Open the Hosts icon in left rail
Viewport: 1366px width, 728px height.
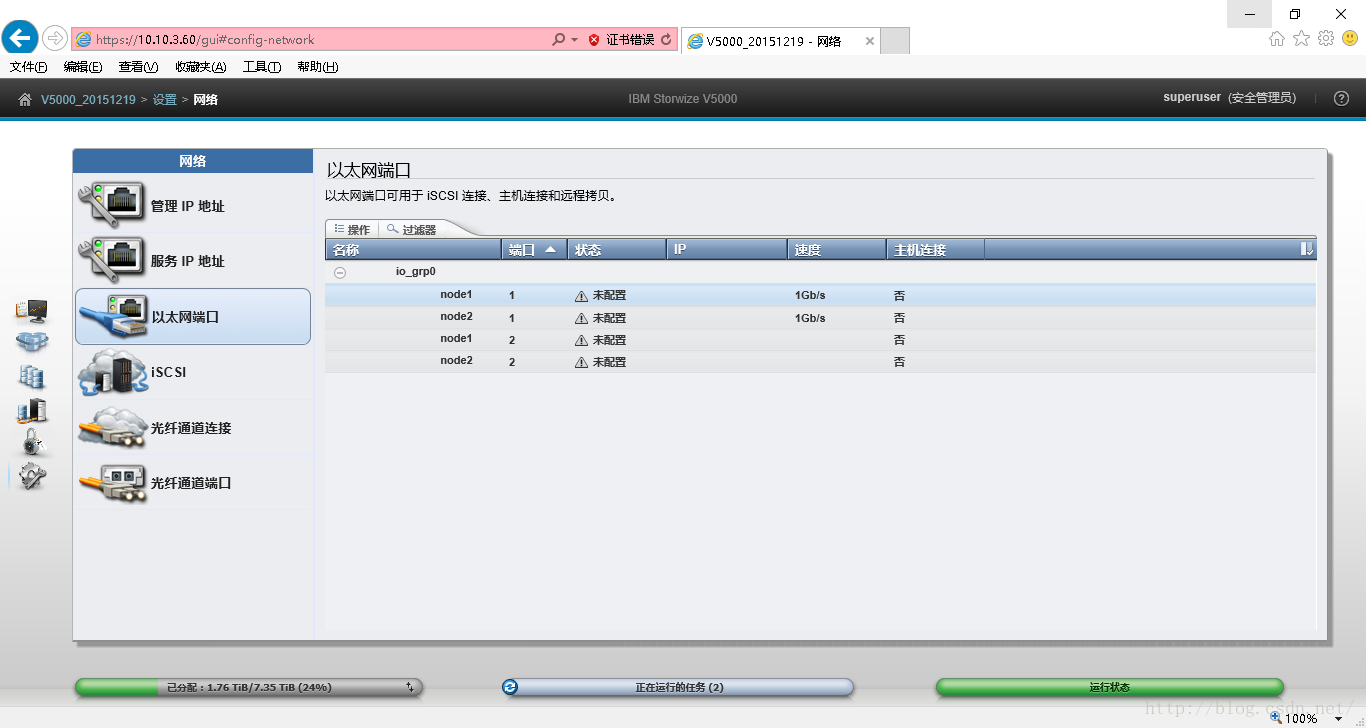coord(32,410)
